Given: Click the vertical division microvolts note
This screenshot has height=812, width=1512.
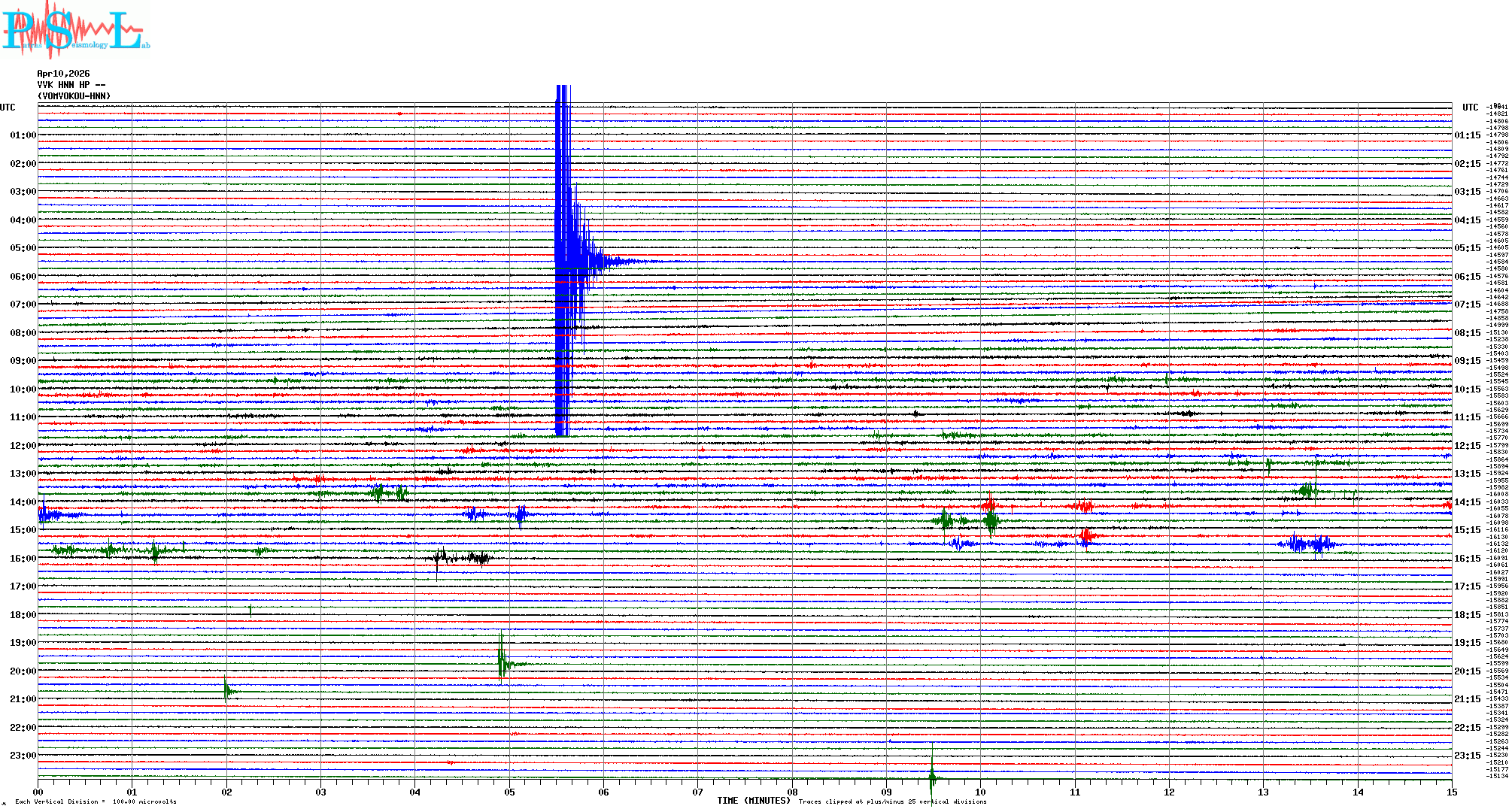Looking at the screenshot, I should (x=96, y=802).
